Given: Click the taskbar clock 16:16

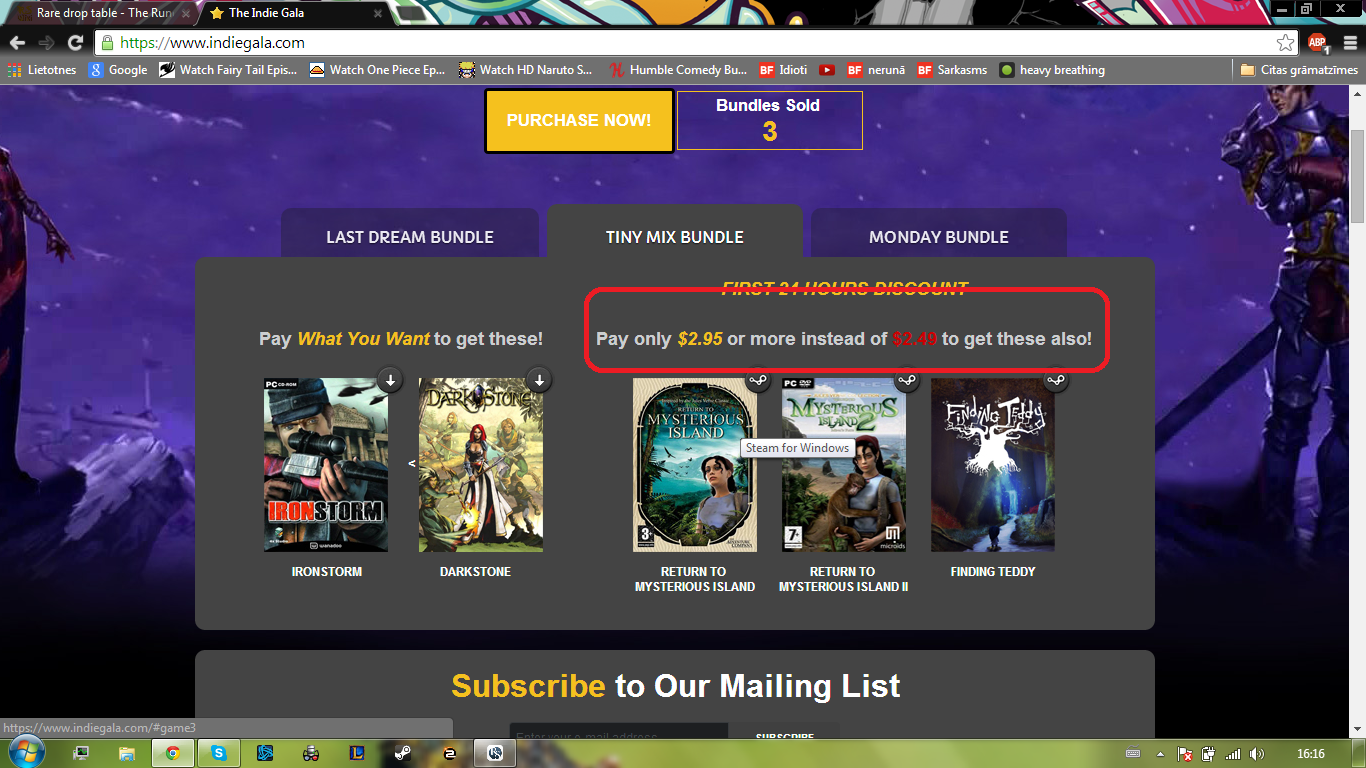Looking at the screenshot, I should point(1311,754).
